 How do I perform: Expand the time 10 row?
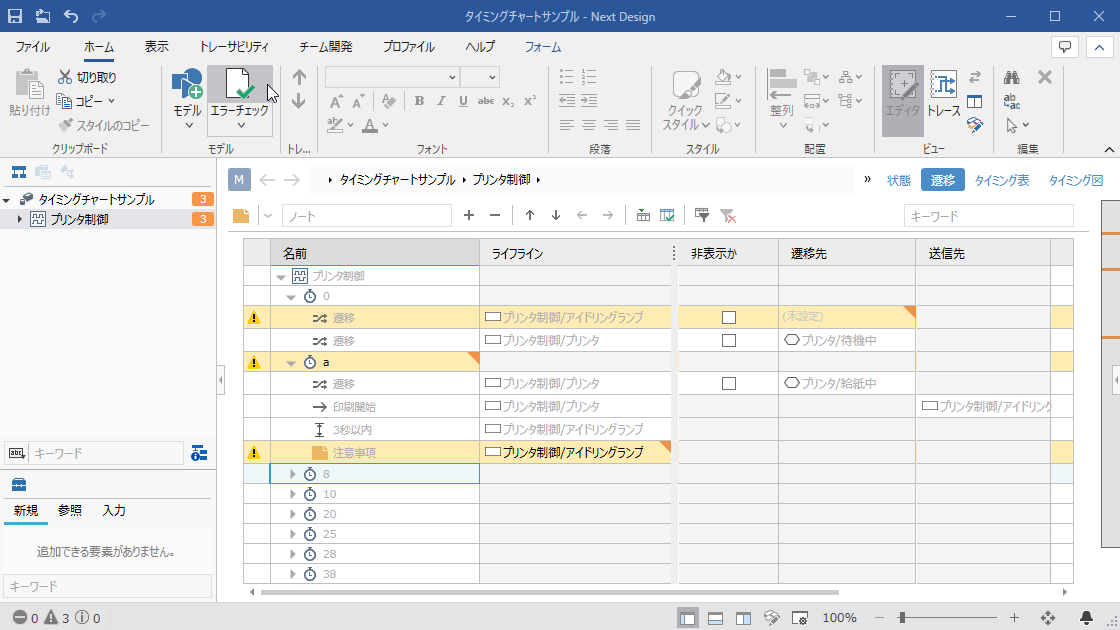click(x=292, y=494)
